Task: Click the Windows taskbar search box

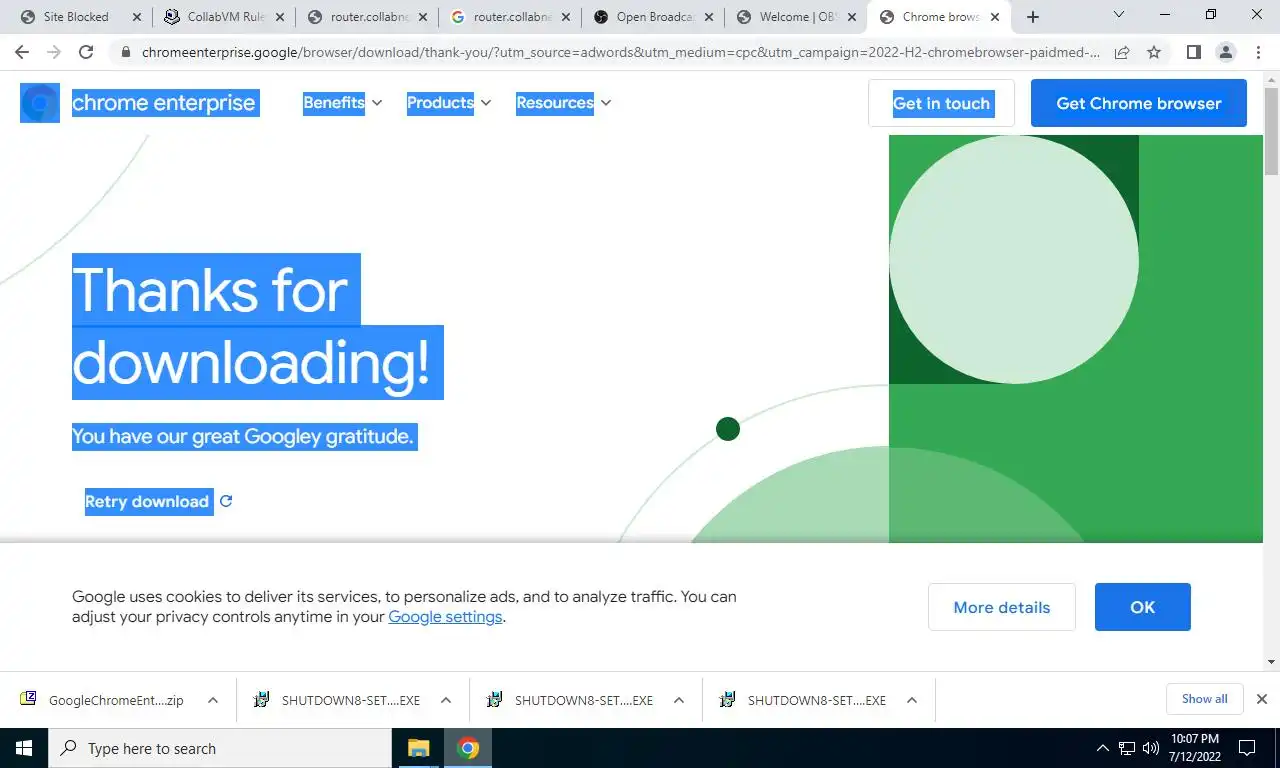Action: click(220, 748)
